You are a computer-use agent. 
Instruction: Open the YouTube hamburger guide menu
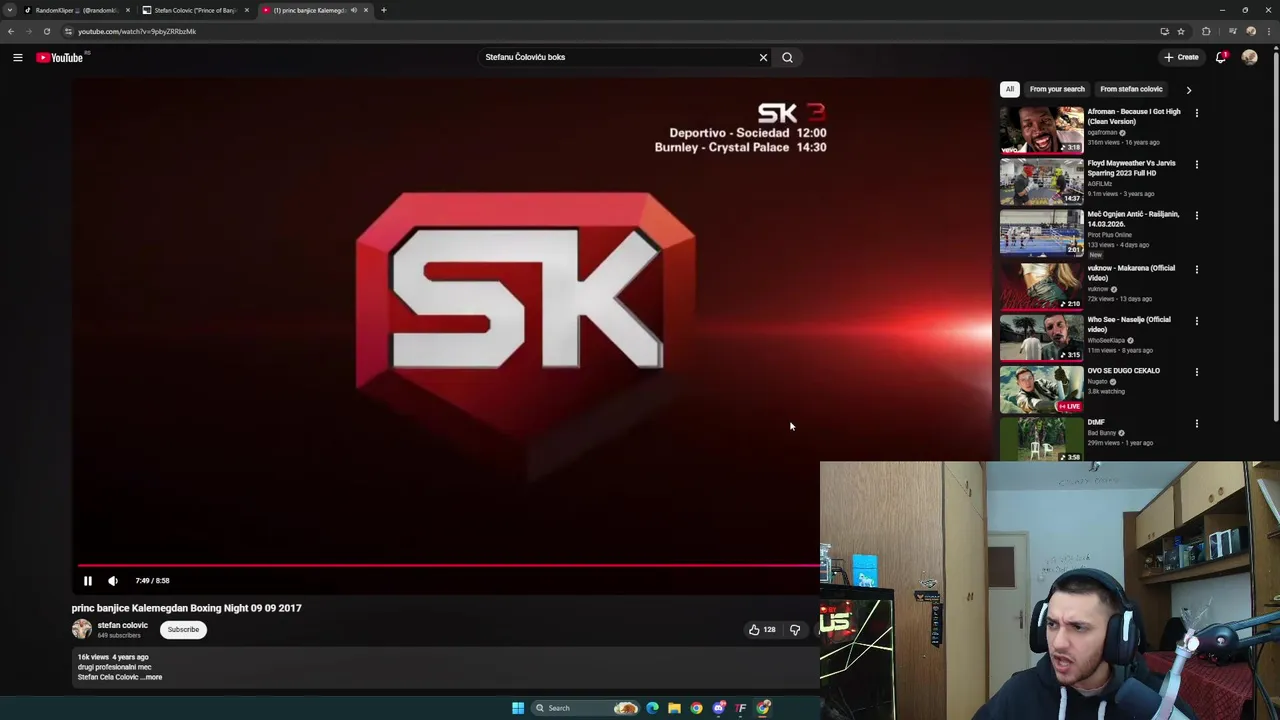point(17,57)
